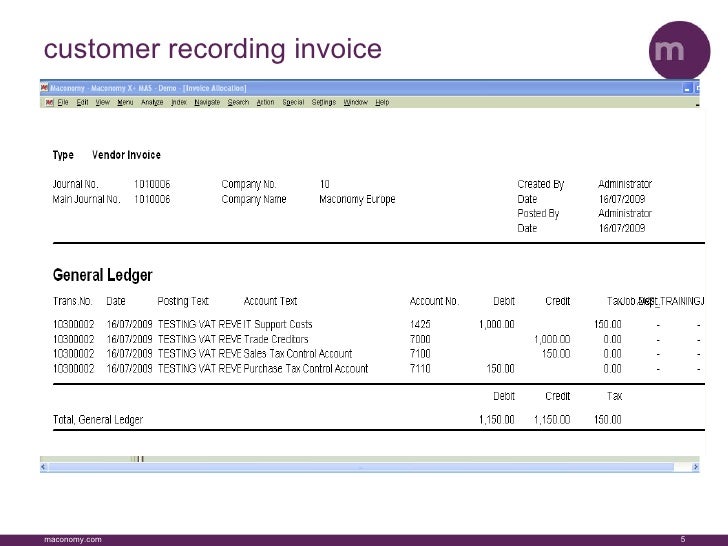Click the 150.00 credit for Sales Tax

556,354
